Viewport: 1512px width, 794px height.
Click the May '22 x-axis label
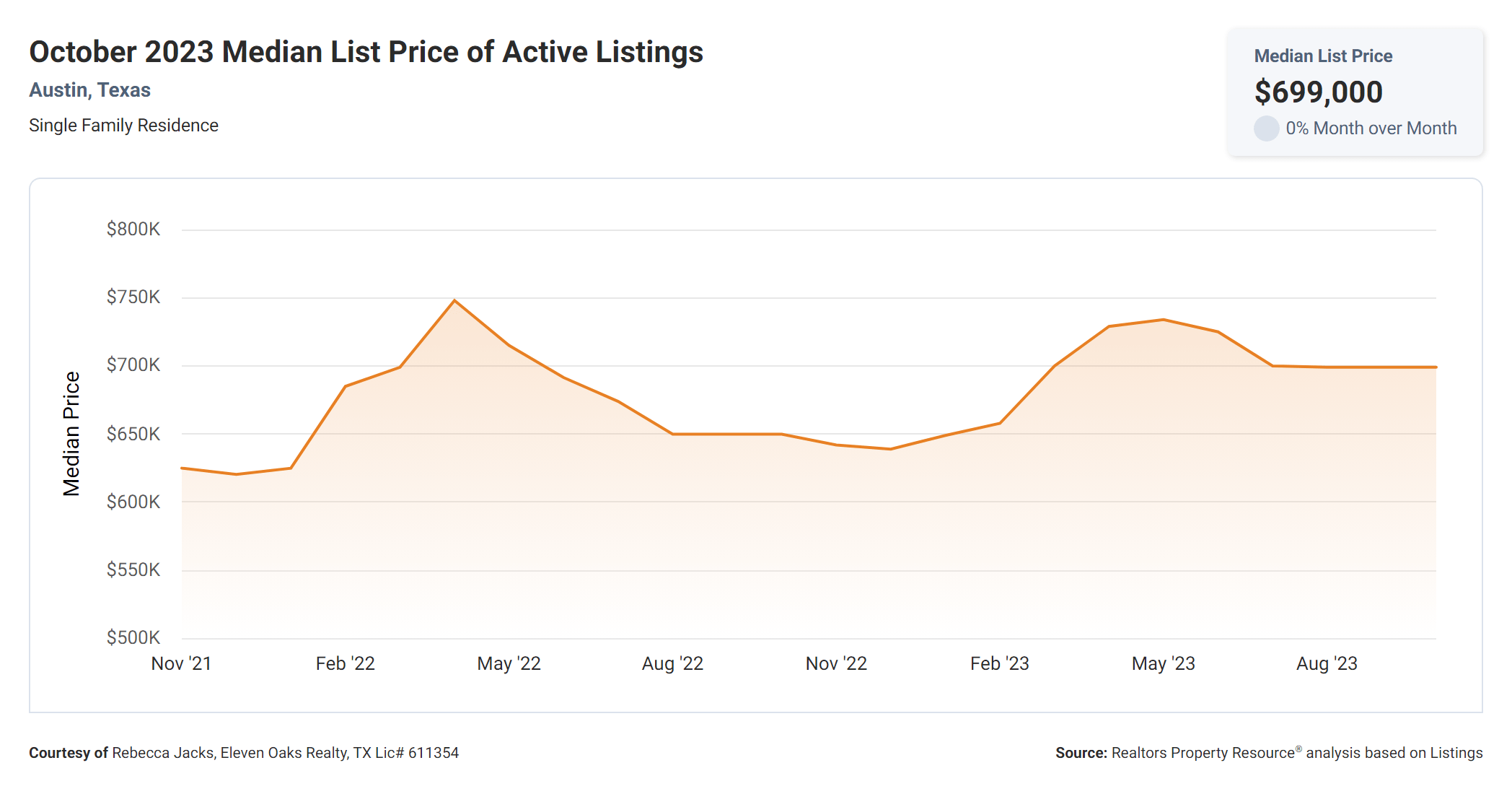(x=509, y=663)
